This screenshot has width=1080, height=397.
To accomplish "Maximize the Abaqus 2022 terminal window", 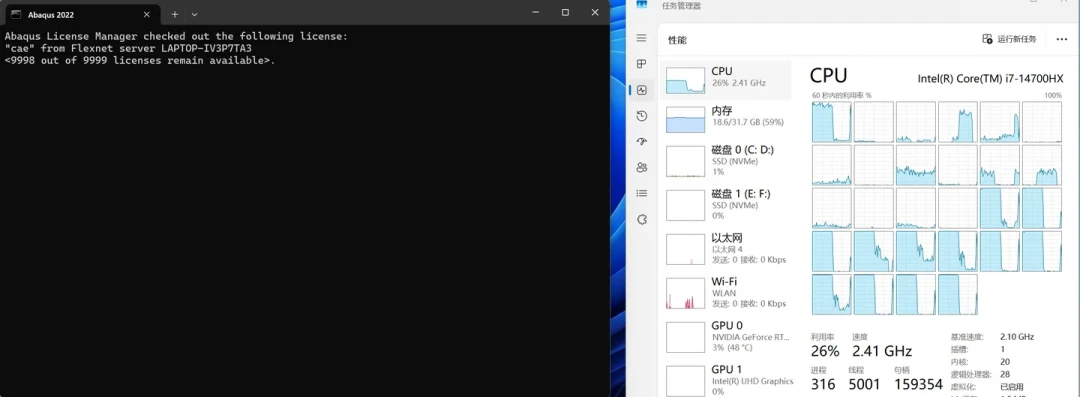I will (565, 12).
